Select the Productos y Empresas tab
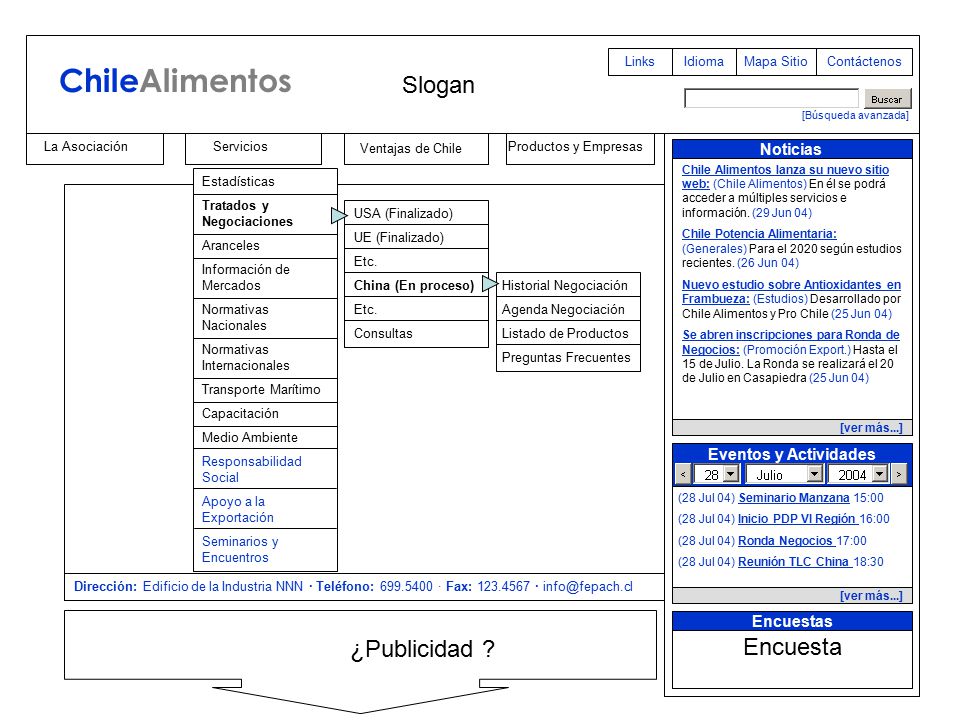Image resolution: width=960 pixels, height=720 pixels. click(580, 149)
